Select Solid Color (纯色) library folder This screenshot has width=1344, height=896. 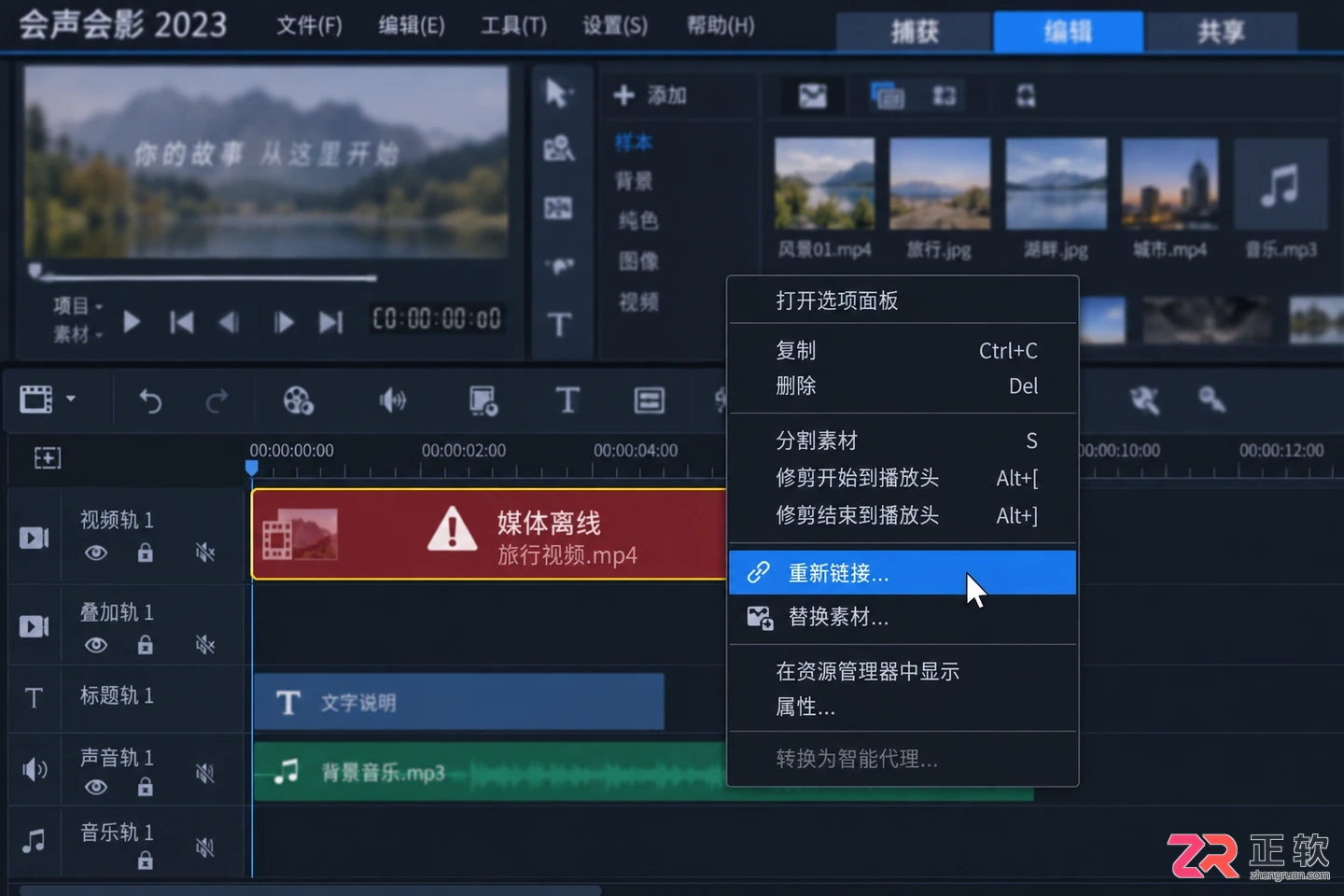click(x=638, y=220)
